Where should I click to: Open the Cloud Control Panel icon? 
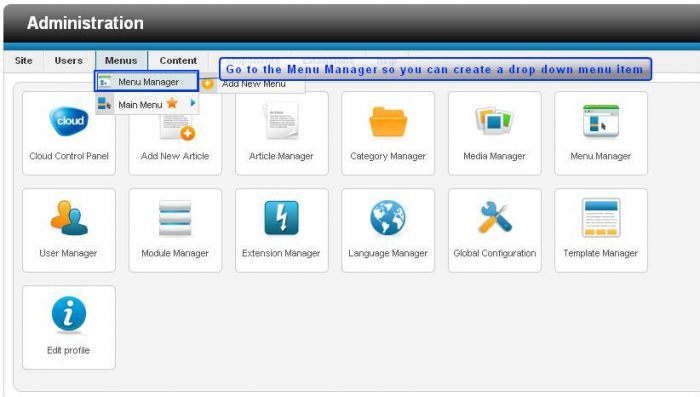click(x=69, y=121)
